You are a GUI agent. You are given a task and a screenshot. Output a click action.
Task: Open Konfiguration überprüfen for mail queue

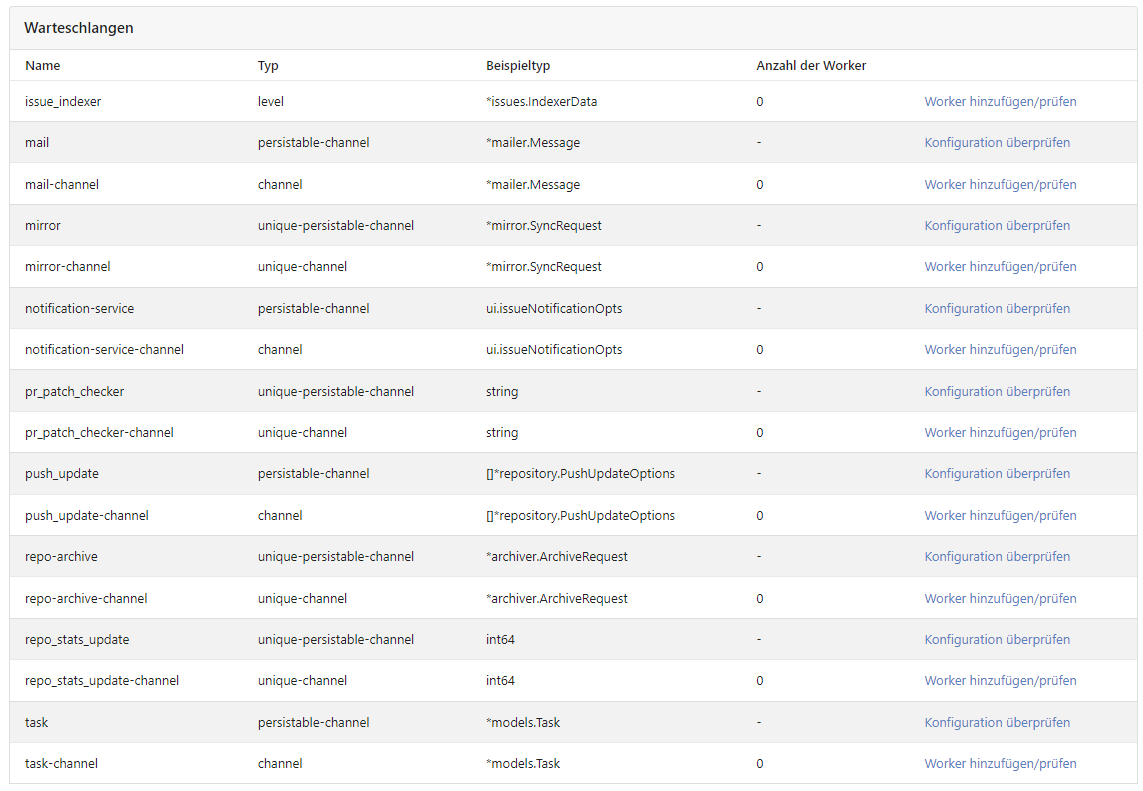coord(997,142)
